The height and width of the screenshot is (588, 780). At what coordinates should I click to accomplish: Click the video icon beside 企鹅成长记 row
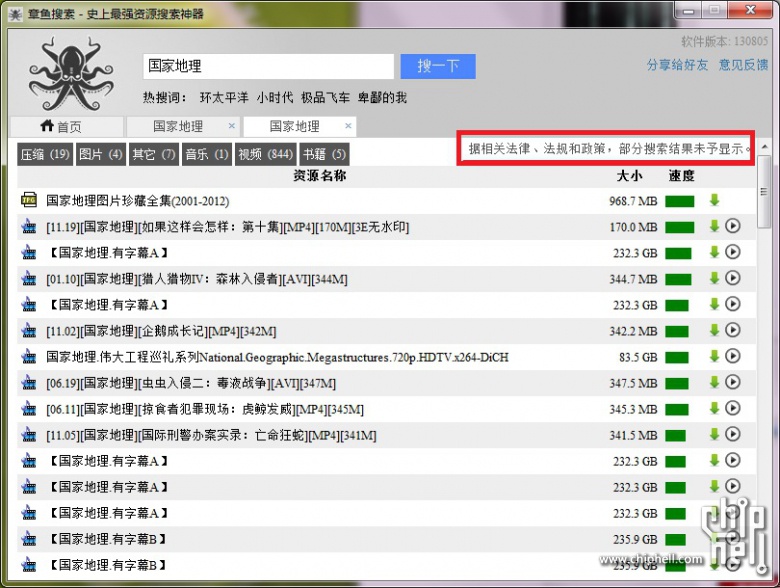click(29, 331)
